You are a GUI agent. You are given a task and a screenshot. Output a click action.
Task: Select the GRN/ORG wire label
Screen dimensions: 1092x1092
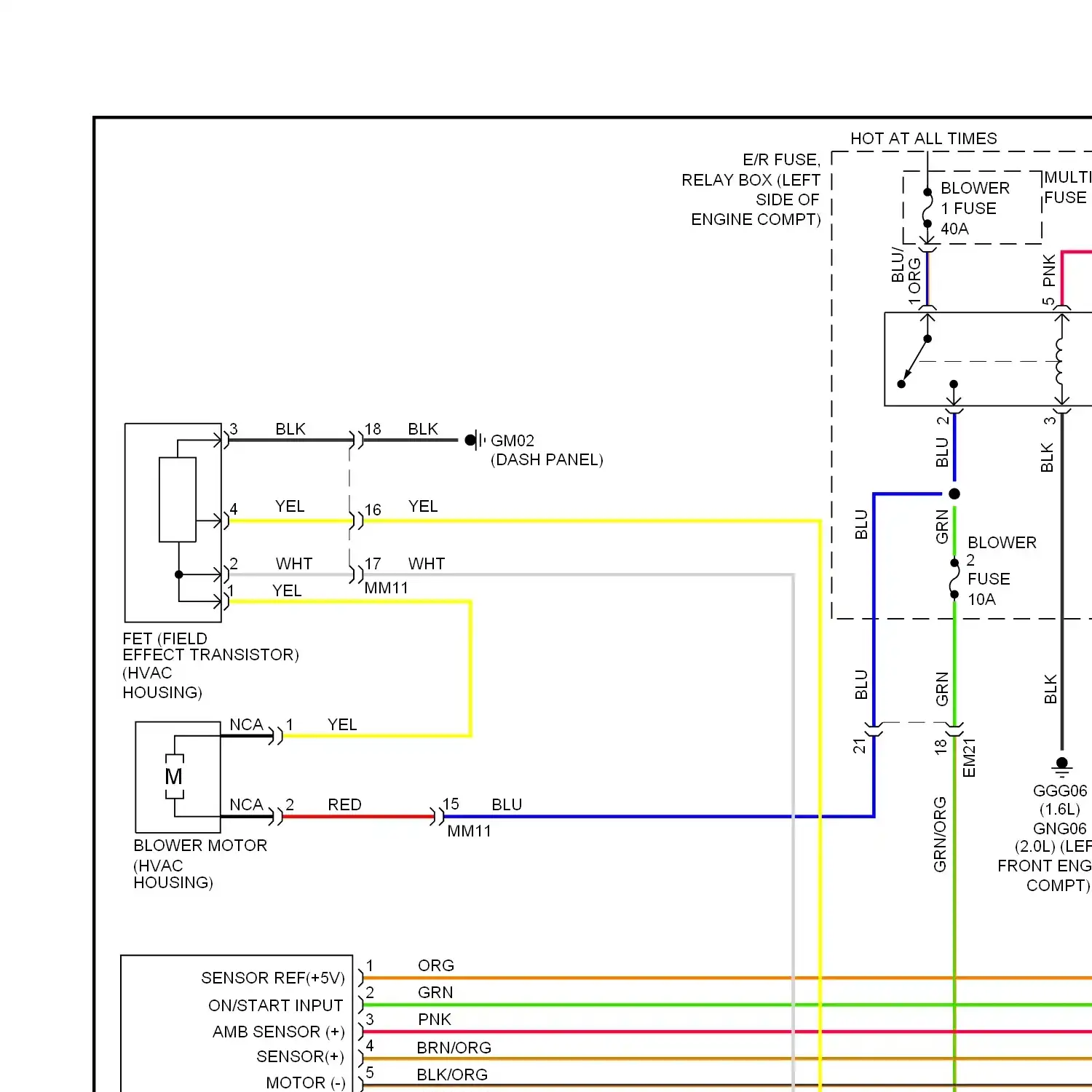(x=940, y=834)
